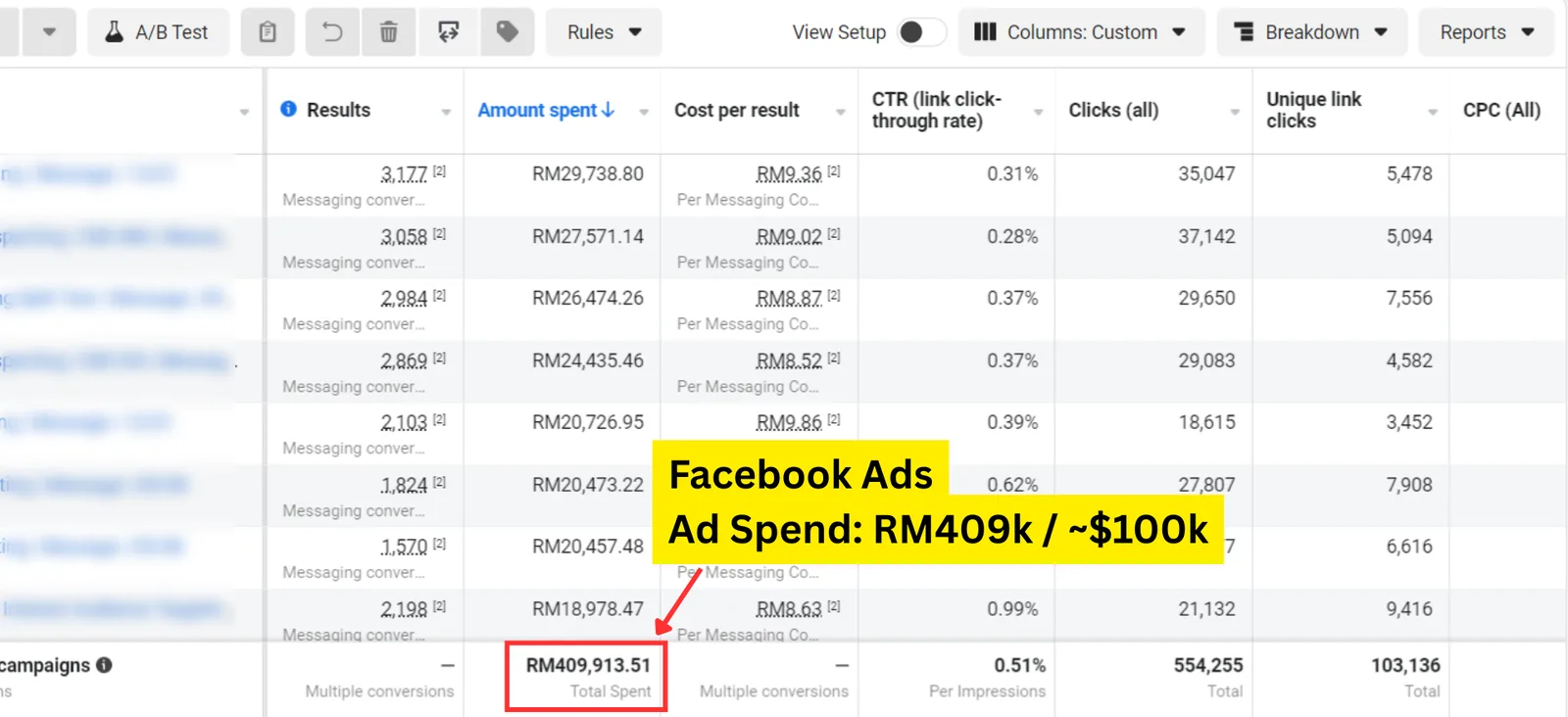The width and height of the screenshot is (1568, 717).
Task: Open name column options arrow at left
Action: (244, 112)
